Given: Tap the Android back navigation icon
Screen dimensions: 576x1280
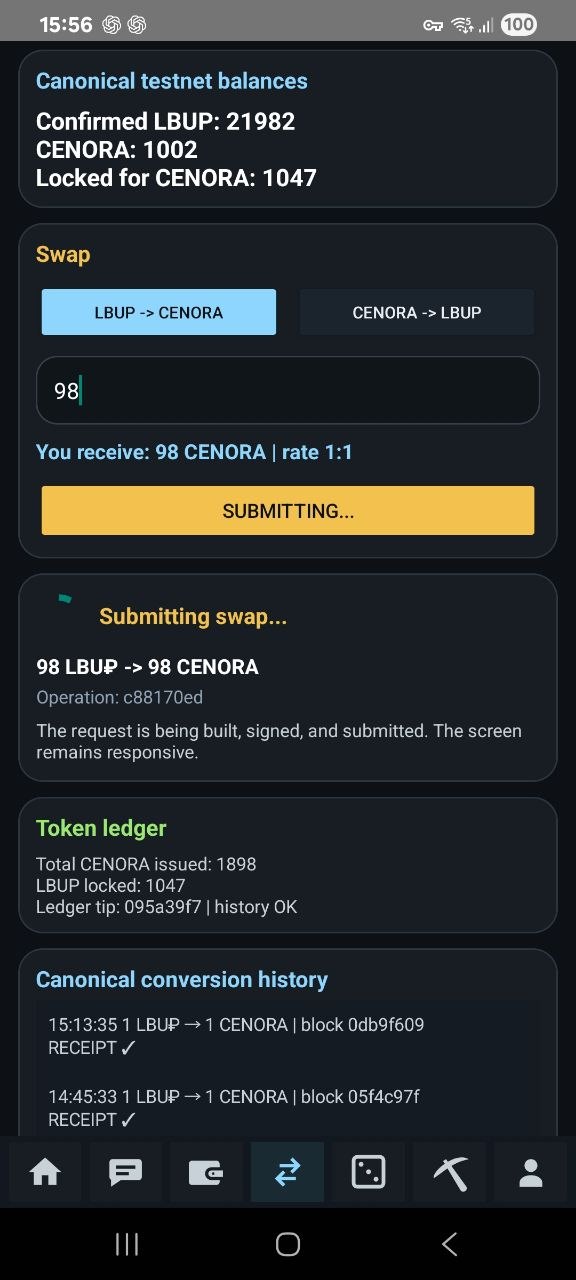Looking at the screenshot, I should tap(449, 1244).
